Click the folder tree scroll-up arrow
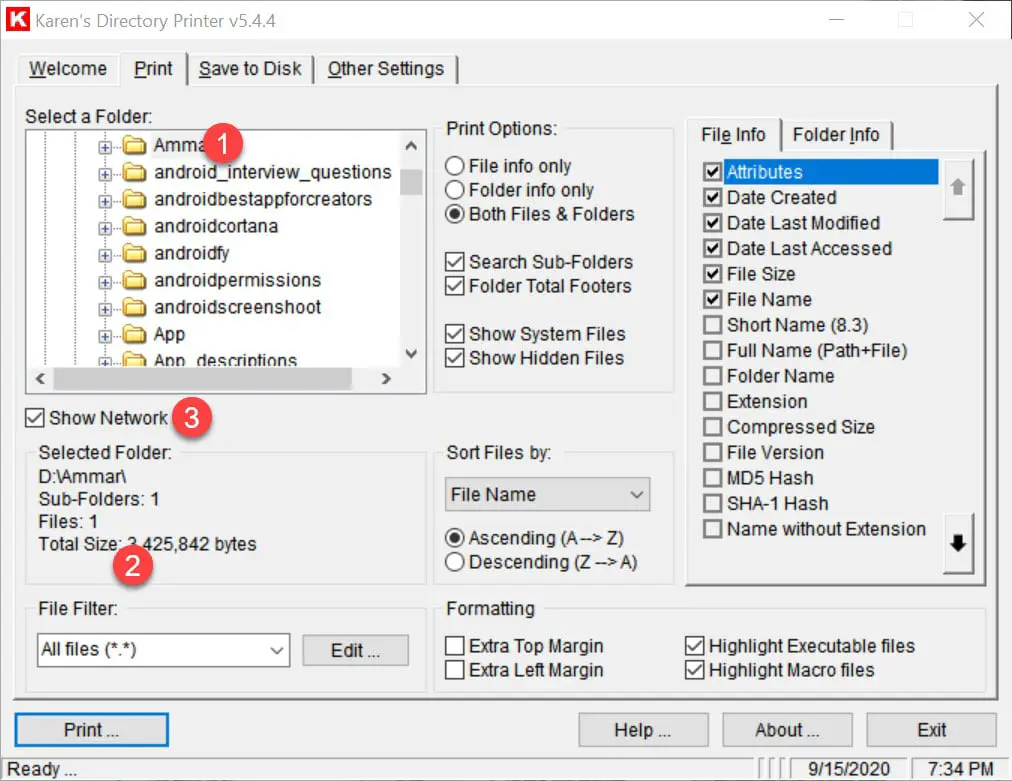This screenshot has width=1012, height=781. click(411, 146)
